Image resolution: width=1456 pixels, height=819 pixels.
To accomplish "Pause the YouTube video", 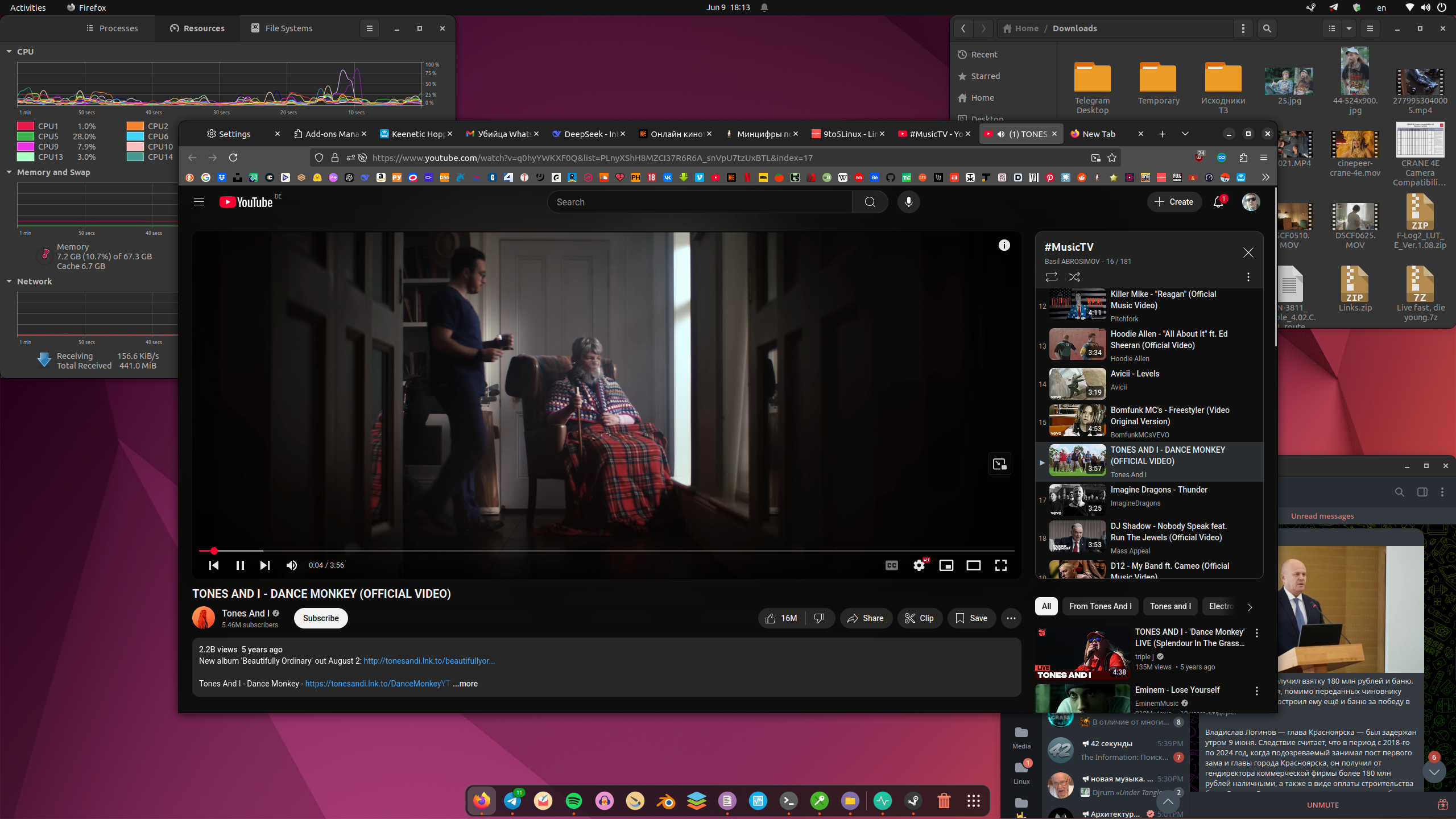I will click(240, 565).
